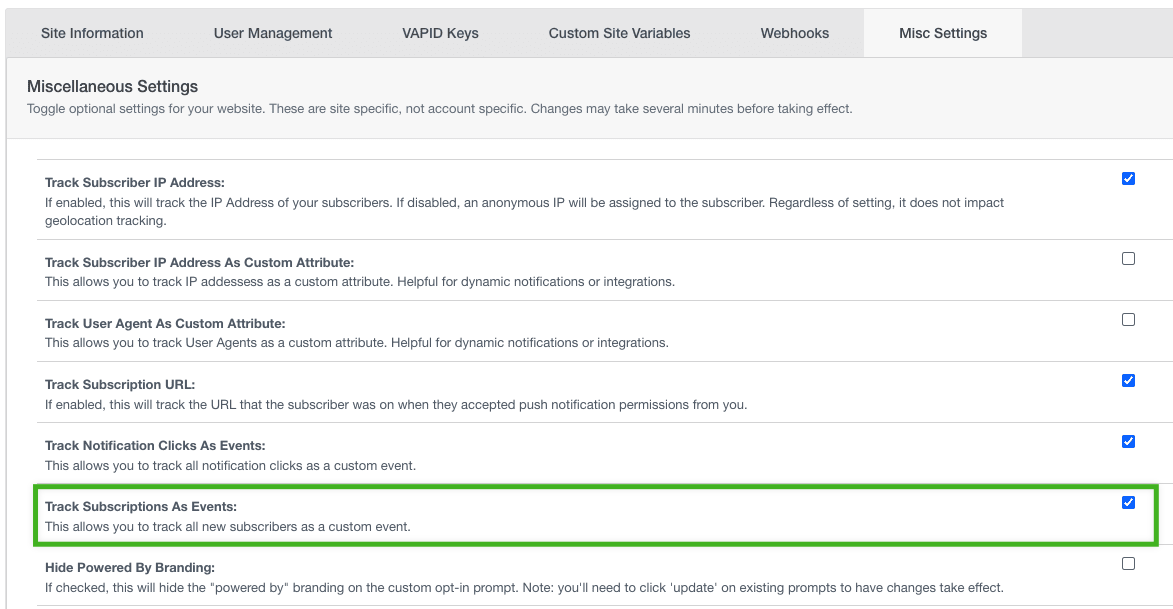Open the Site Information tab

[x=92, y=33]
